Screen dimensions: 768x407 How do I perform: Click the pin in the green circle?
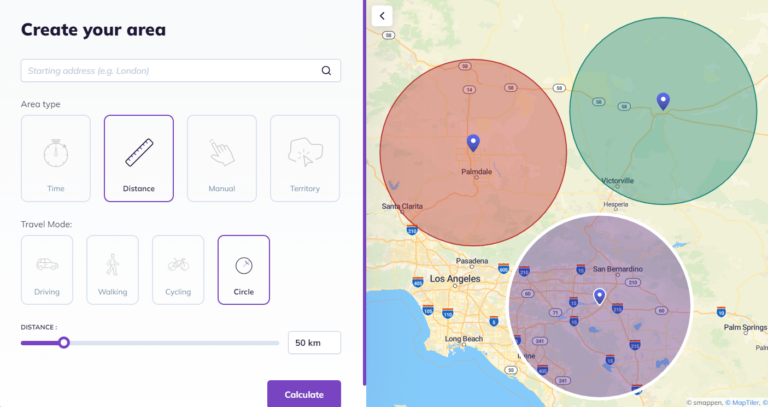[x=662, y=100]
